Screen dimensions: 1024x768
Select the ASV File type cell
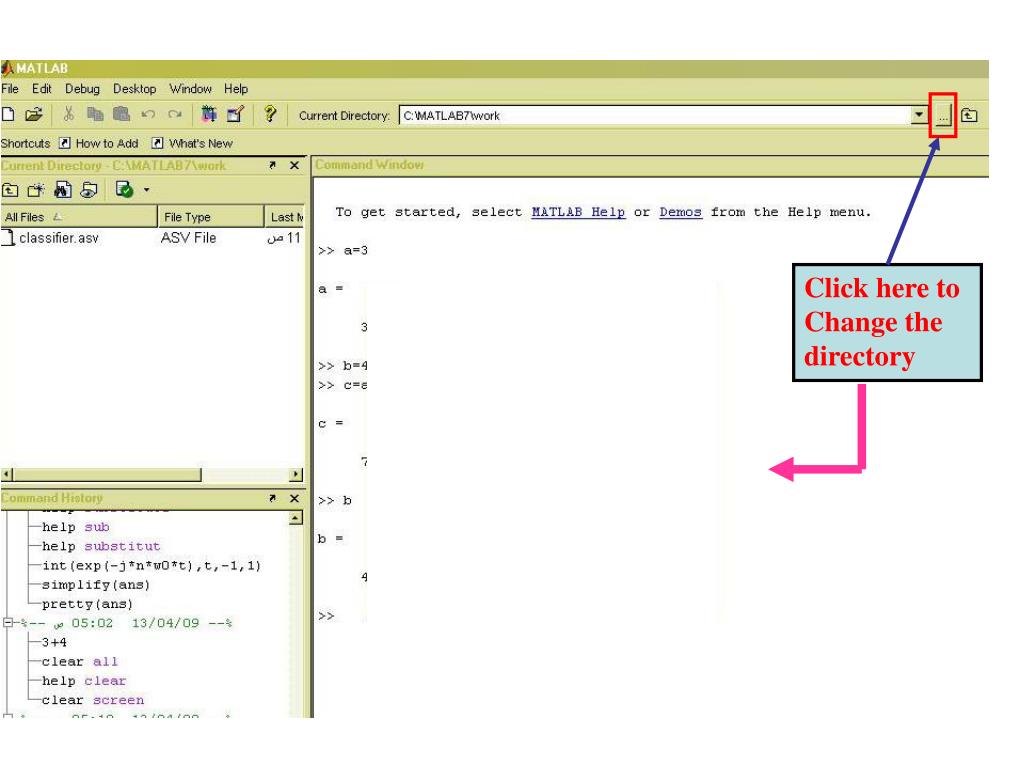(x=188, y=238)
